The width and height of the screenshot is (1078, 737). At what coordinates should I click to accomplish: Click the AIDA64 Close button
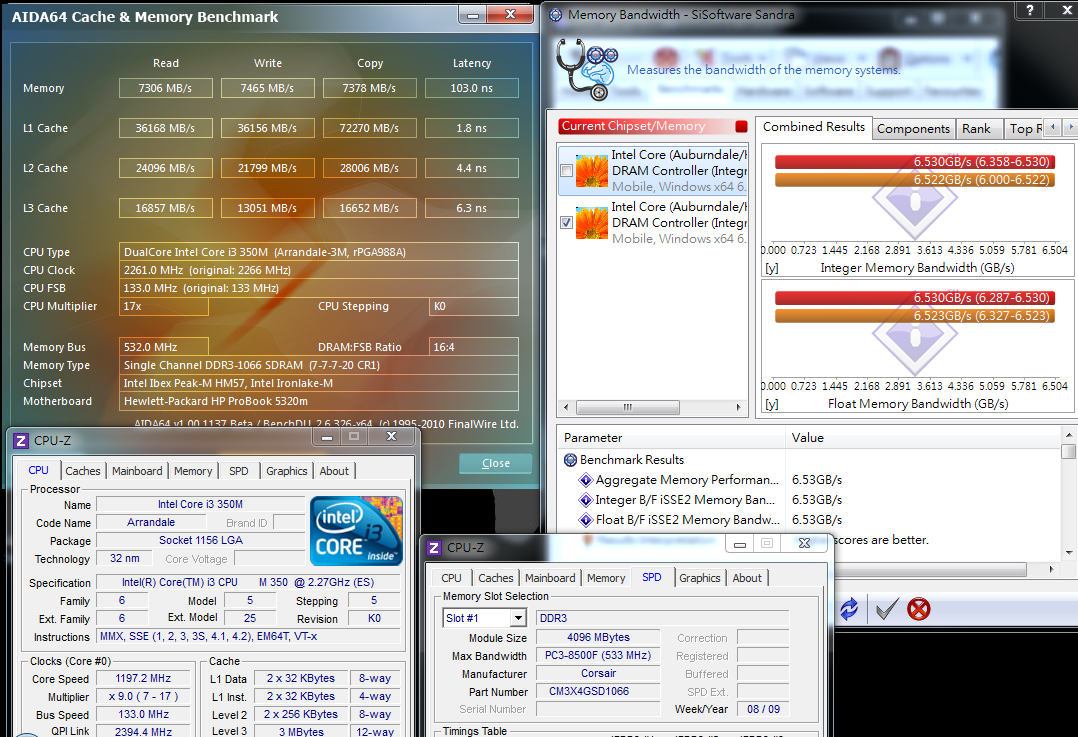click(x=496, y=463)
